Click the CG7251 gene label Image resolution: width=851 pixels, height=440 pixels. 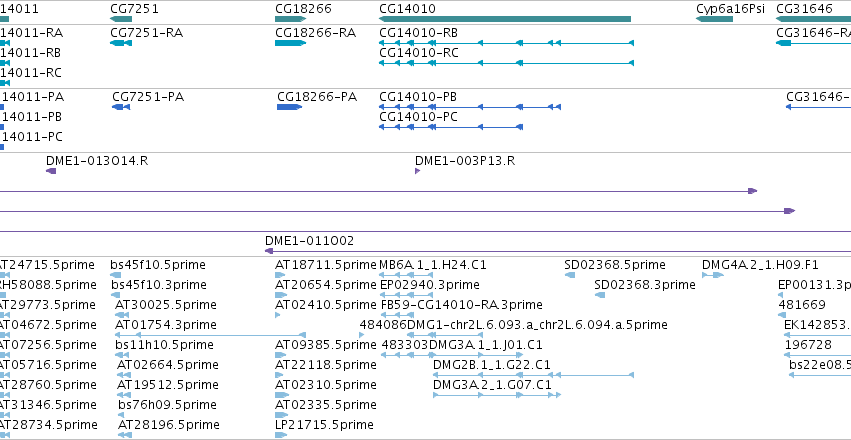click(134, 9)
